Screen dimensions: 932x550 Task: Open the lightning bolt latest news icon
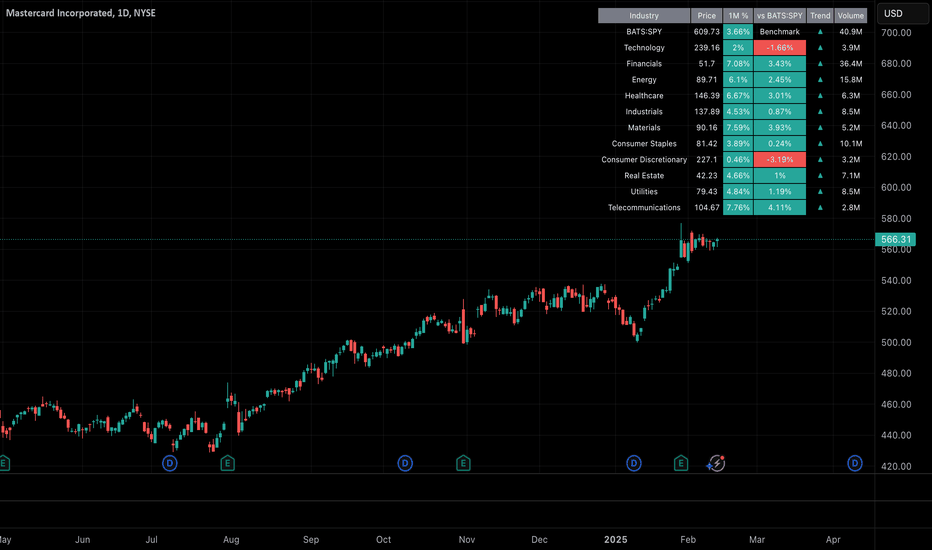pos(716,463)
